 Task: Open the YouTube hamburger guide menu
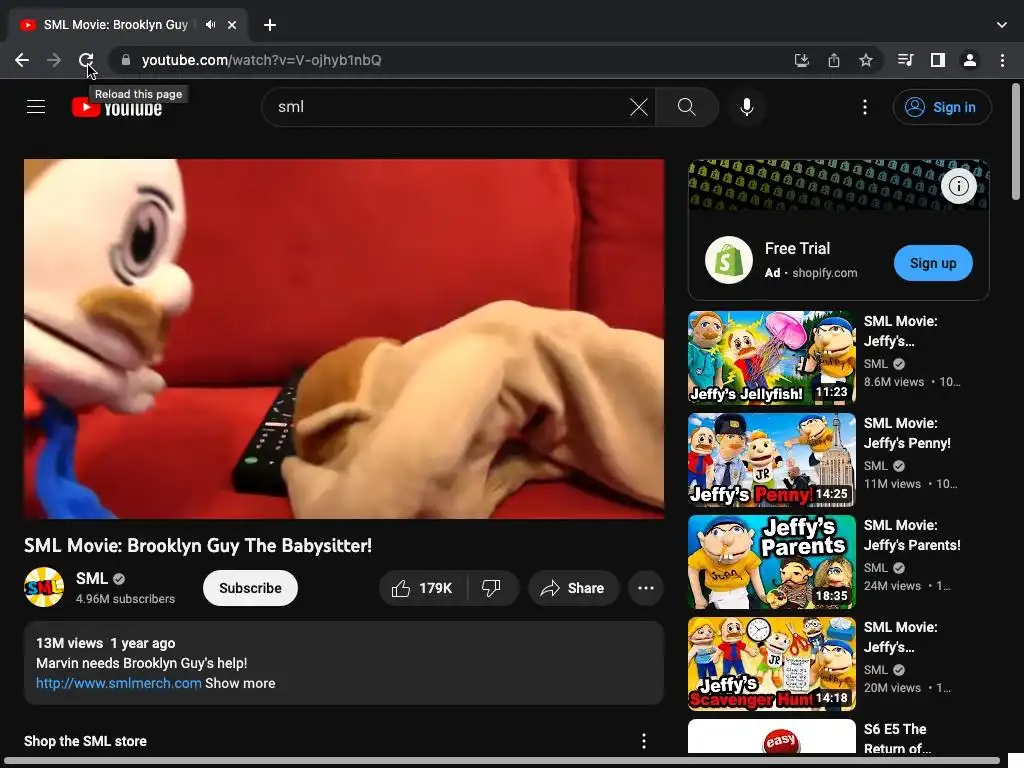[36, 106]
